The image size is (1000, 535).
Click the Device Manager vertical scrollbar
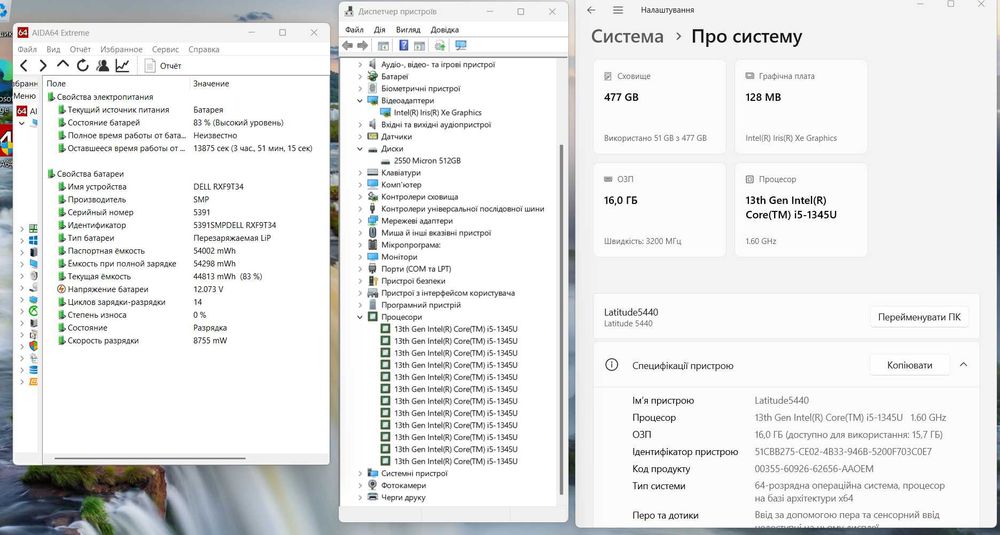(x=561, y=319)
